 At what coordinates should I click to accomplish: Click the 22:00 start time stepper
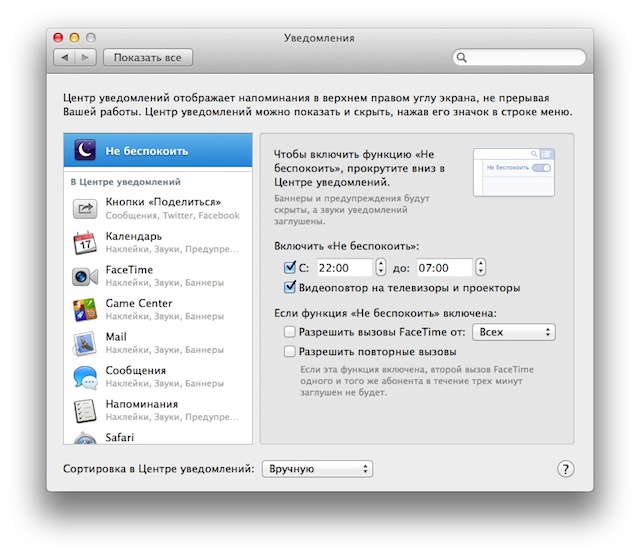click(380, 267)
